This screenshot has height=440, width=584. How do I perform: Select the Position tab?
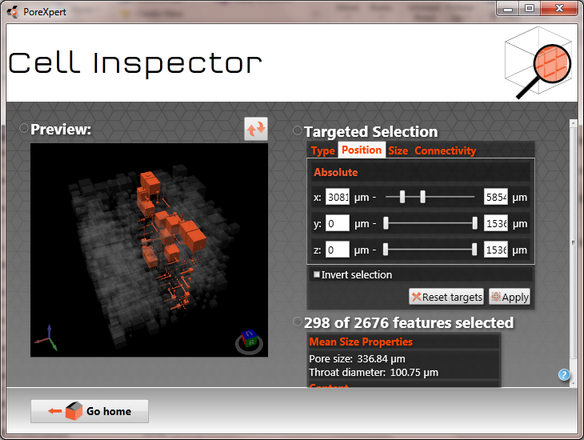click(362, 150)
